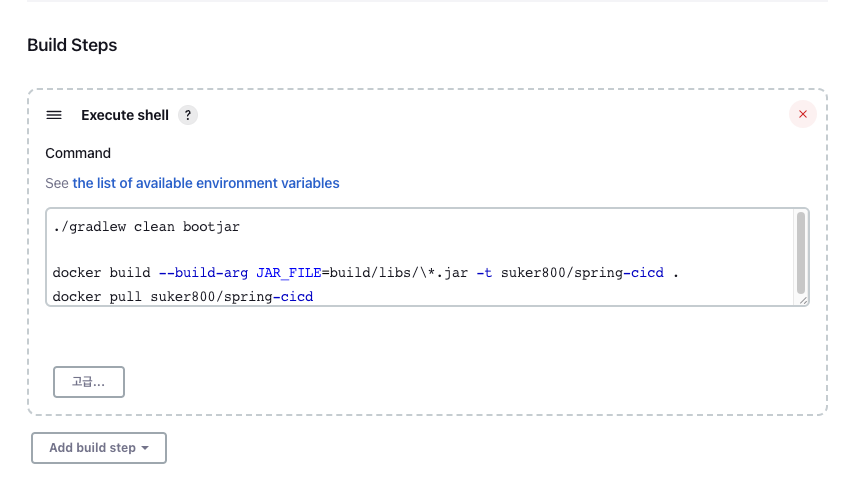854x483 pixels.
Task: Click the Command field label
Action: [78, 153]
